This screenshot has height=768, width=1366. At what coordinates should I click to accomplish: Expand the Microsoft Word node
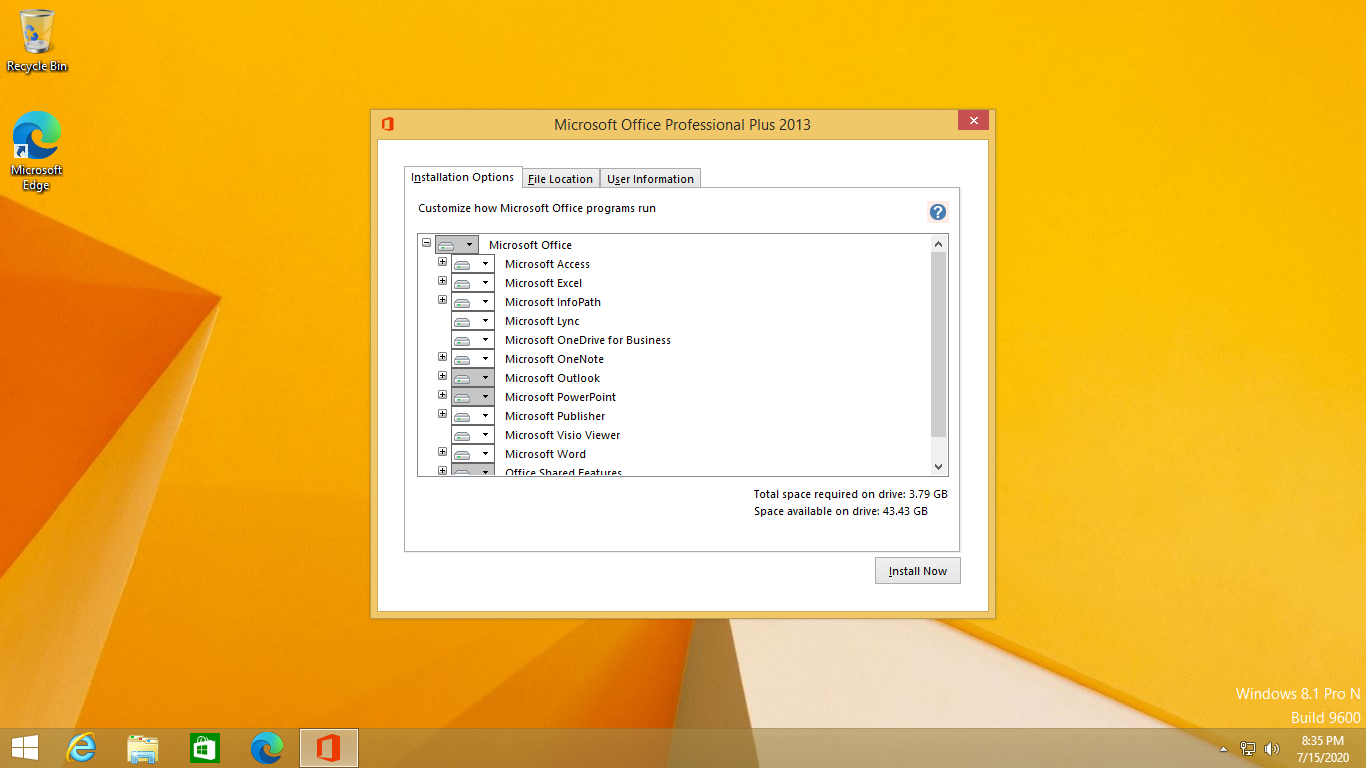[x=442, y=452]
